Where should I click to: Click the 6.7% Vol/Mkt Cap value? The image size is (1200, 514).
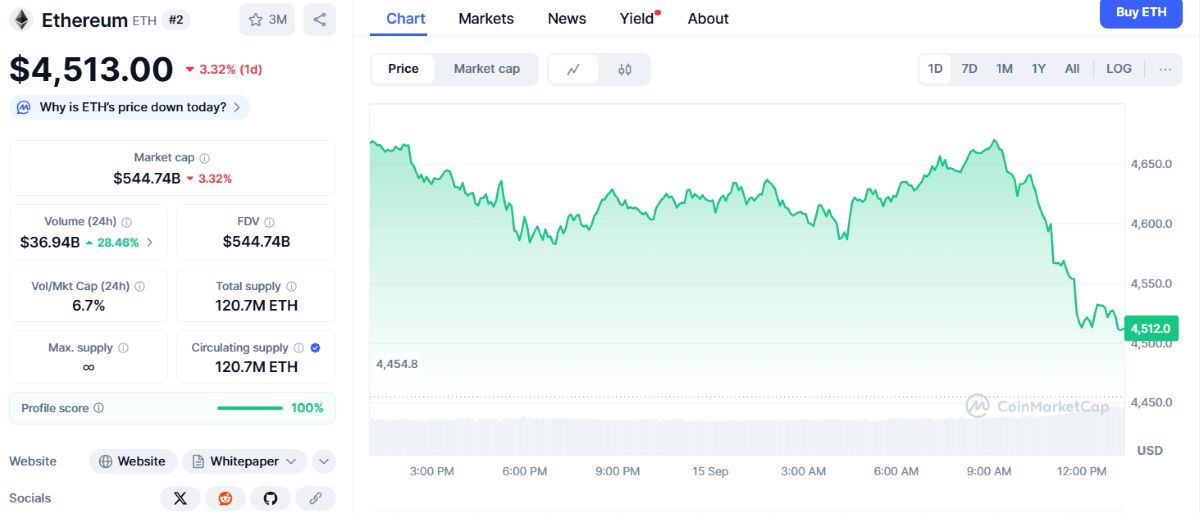pyautogui.click(x=88, y=305)
